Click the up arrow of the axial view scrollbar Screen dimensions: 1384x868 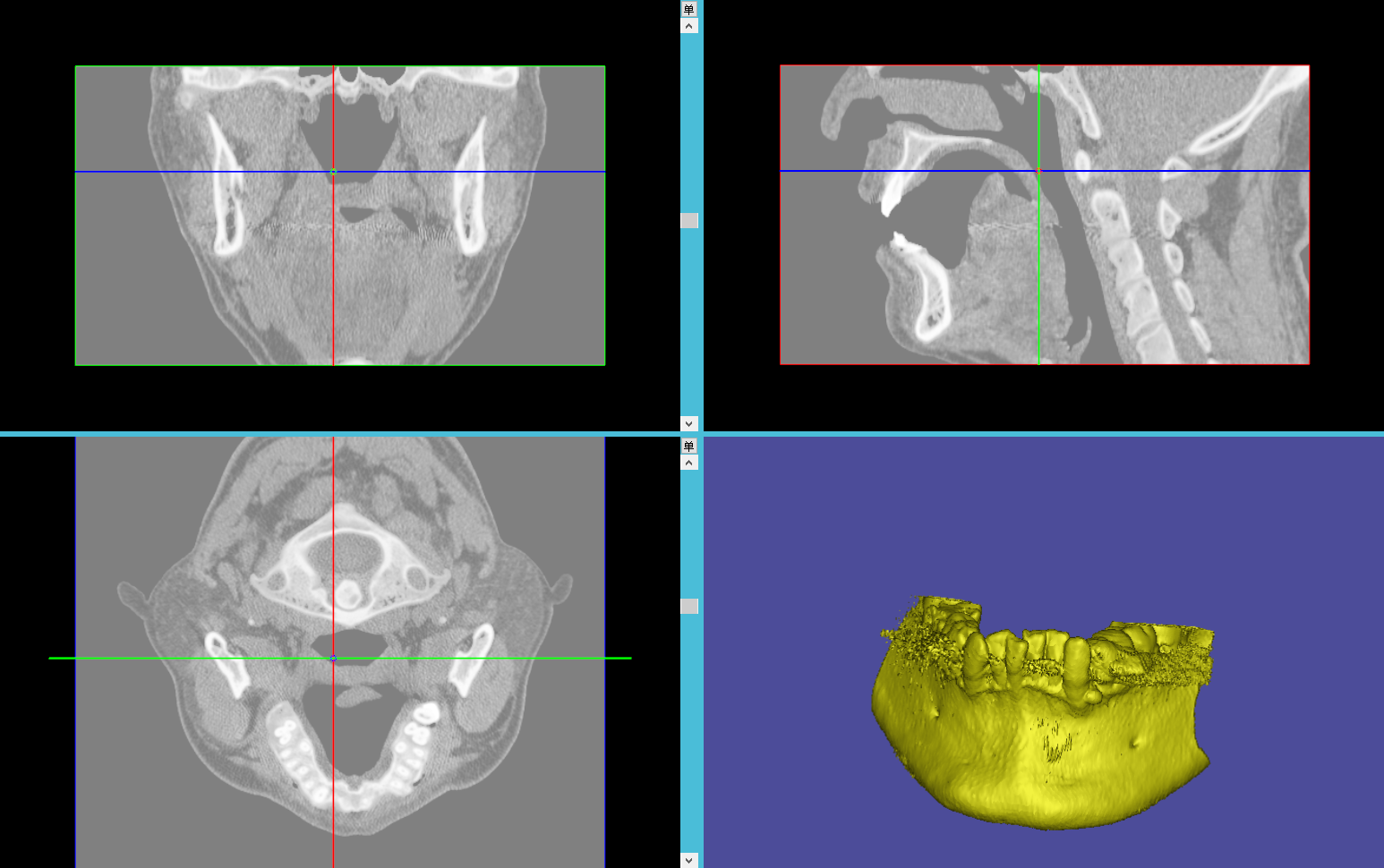pyautogui.click(x=688, y=463)
